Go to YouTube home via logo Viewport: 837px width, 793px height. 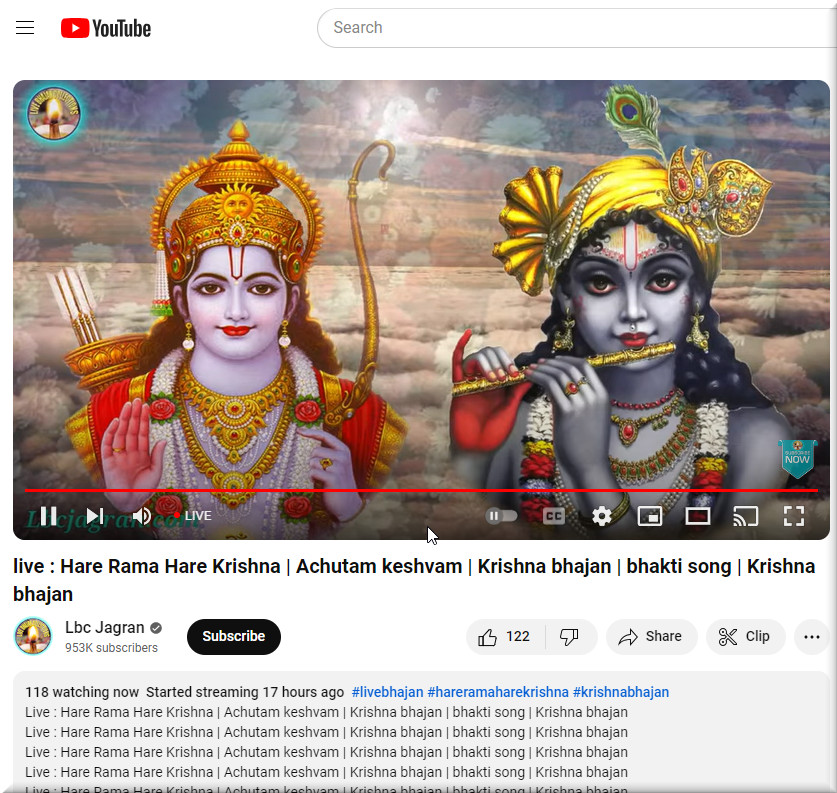(x=105, y=28)
